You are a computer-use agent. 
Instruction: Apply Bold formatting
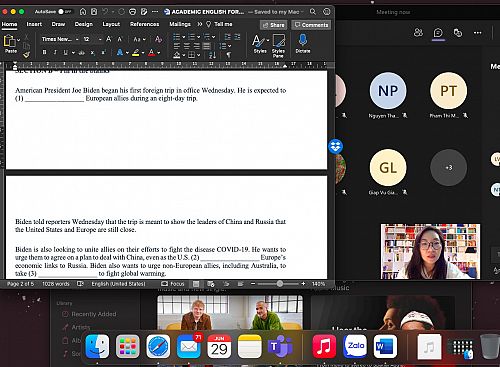click(44, 52)
